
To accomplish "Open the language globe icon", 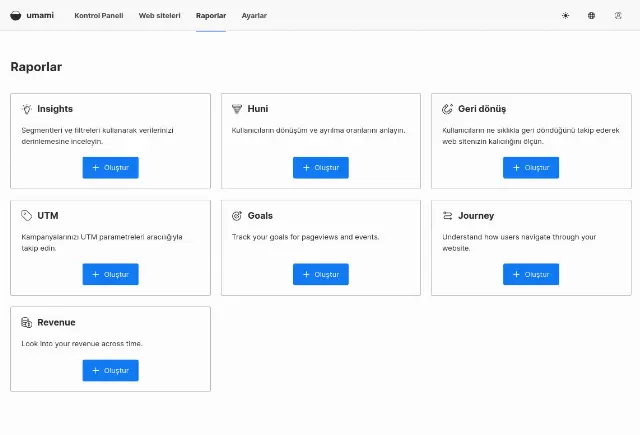I will click(591, 16).
